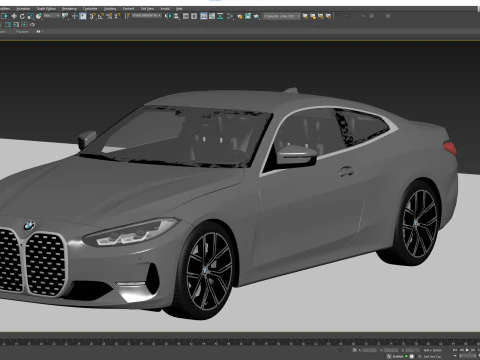This screenshot has height=360, width=480.
Task: Click the third render icon after the preset dropdown
Action: (x=321, y=16)
